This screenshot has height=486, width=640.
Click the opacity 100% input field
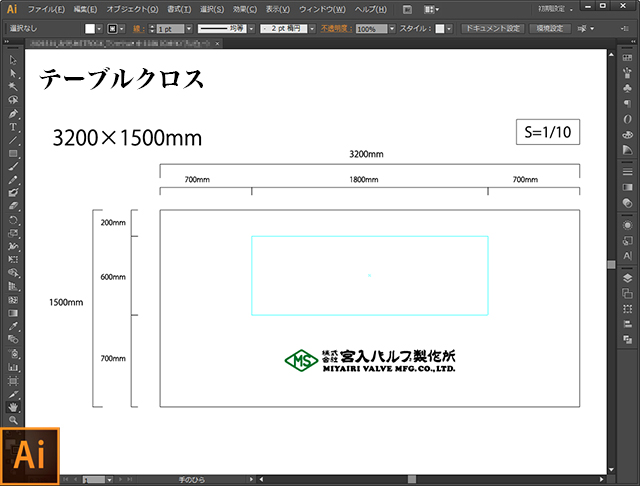[x=371, y=29]
